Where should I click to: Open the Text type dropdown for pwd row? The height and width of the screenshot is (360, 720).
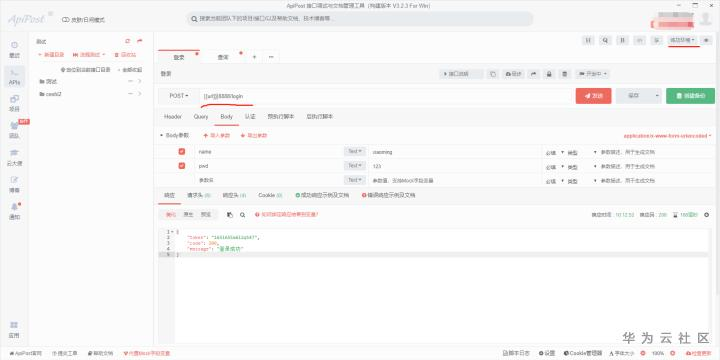[355, 166]
